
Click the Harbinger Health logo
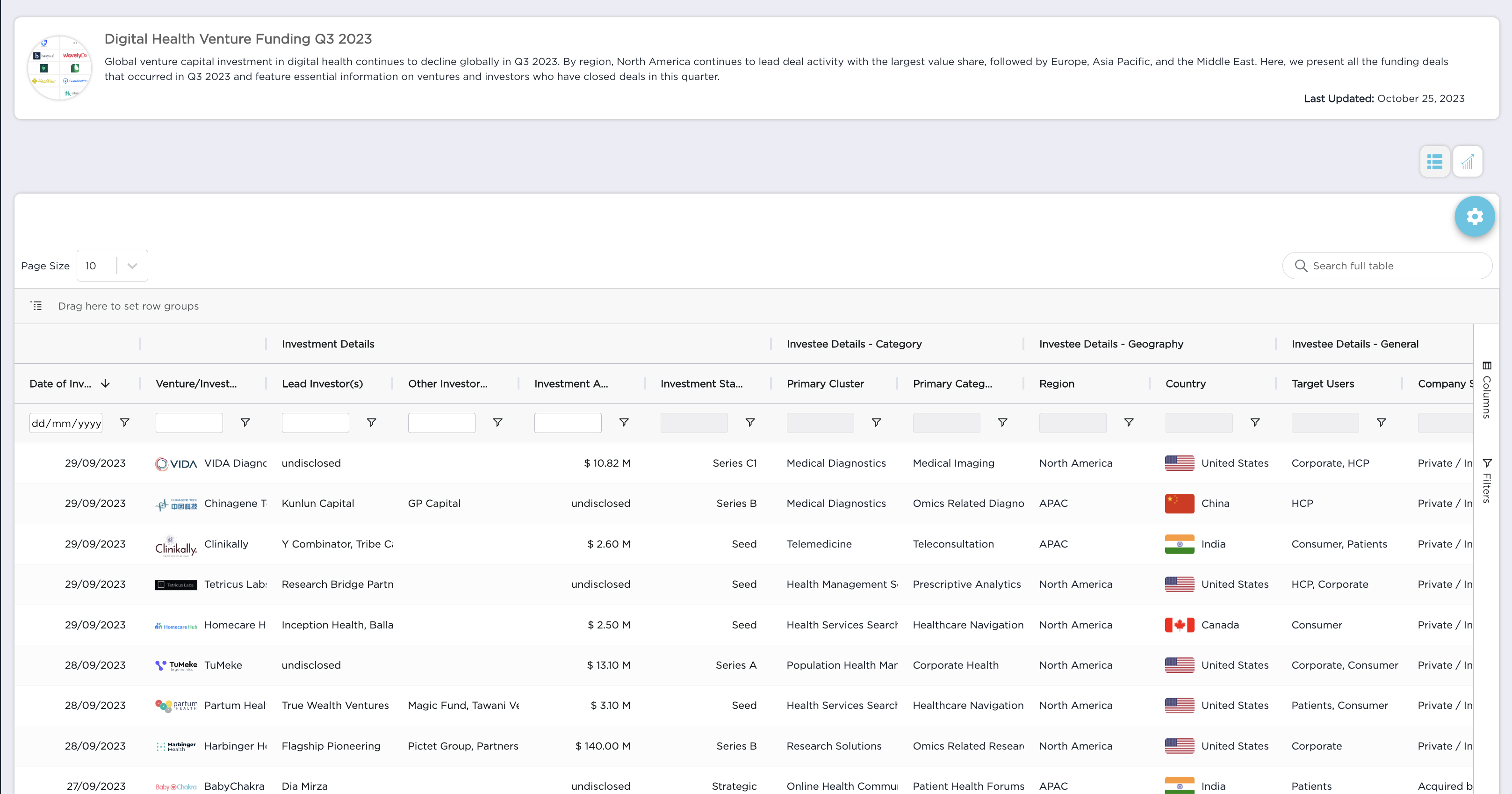pyautogui.click(x=176, y=746)
